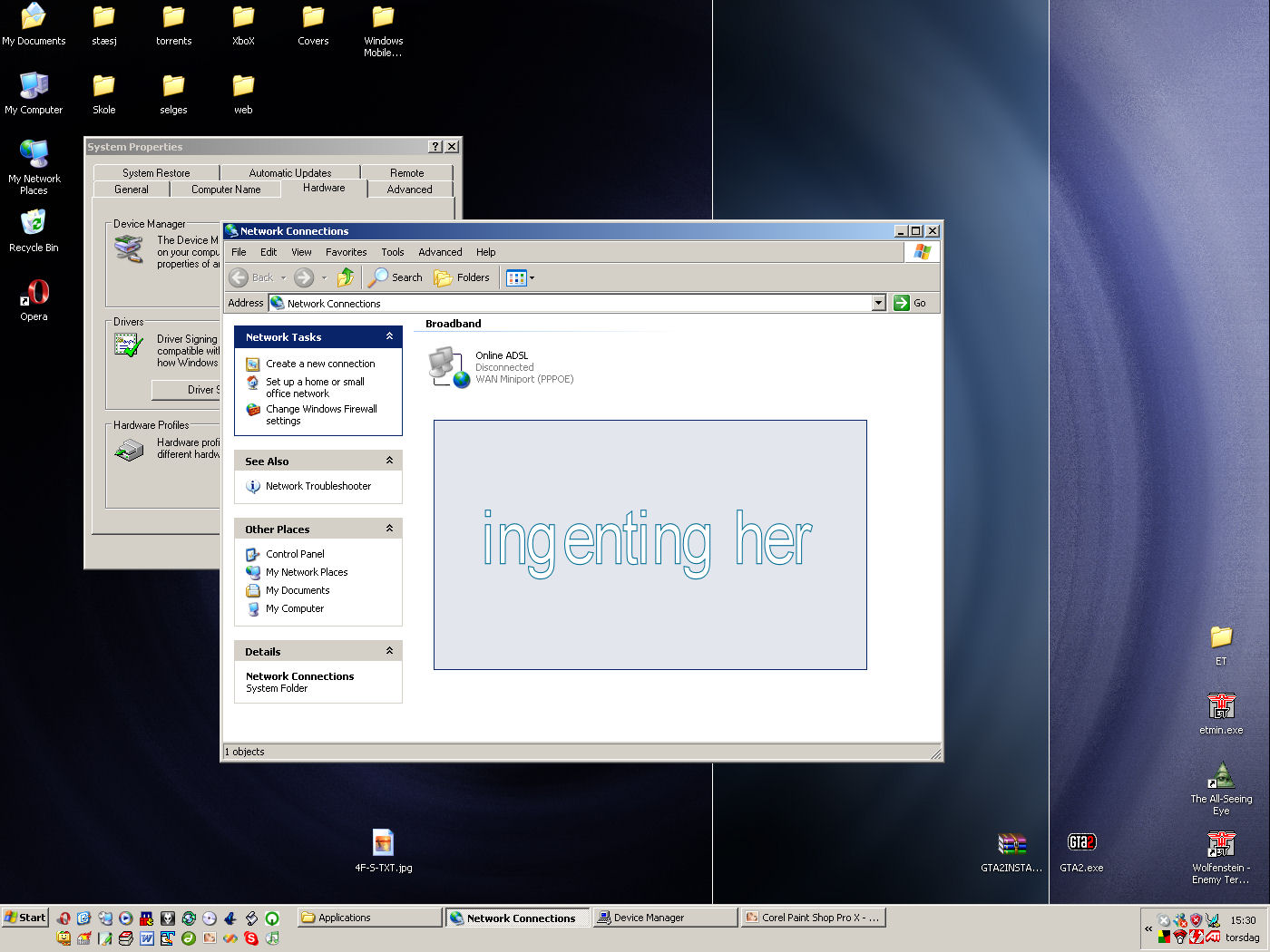Switch to Advanced tab in System Properties
The image size is (1270, 952).
coord(410,189)
